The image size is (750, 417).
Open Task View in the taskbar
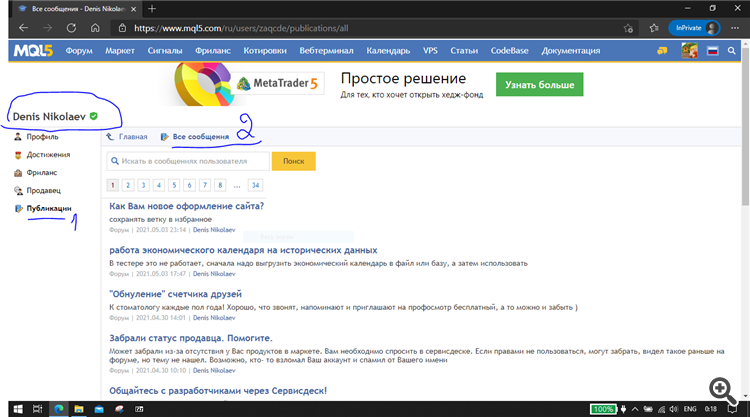point(37,409)
